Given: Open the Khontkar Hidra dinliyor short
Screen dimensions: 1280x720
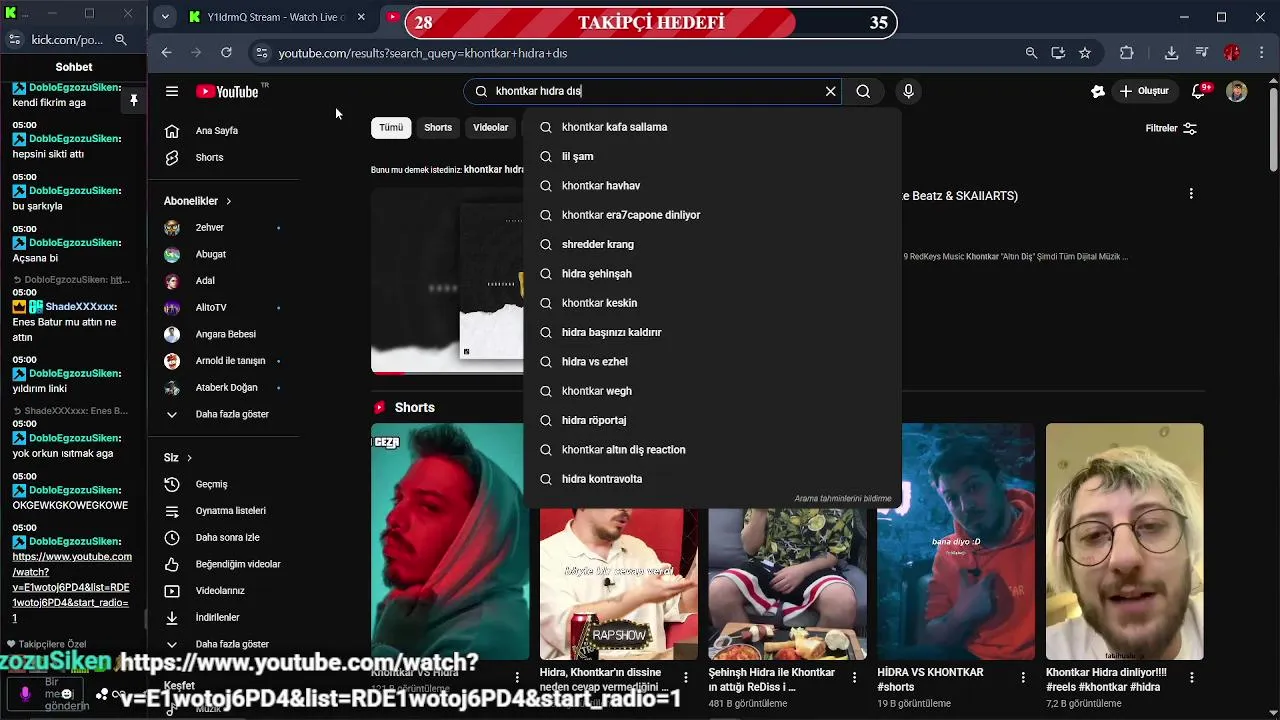Looking at the screenshot, I should coord(1124,541).
